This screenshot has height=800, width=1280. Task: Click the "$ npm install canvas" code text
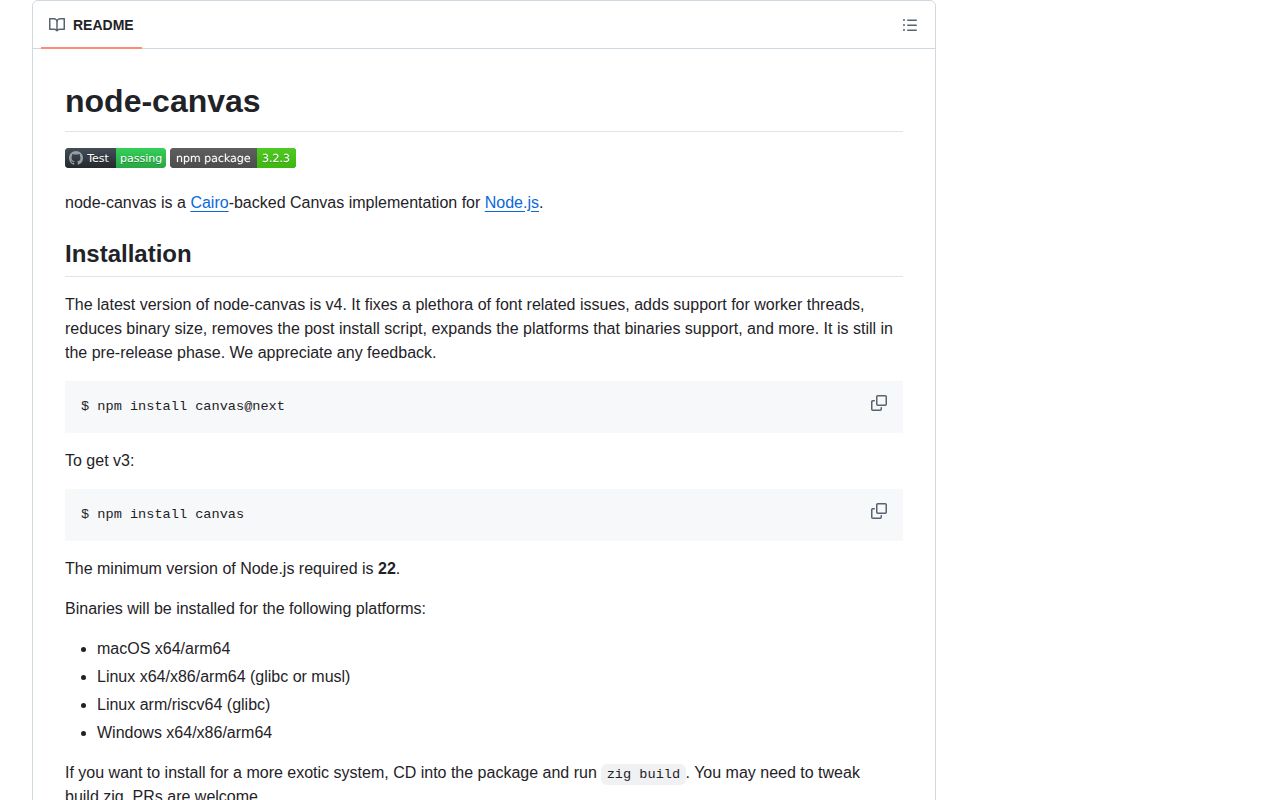click(163, 514)
